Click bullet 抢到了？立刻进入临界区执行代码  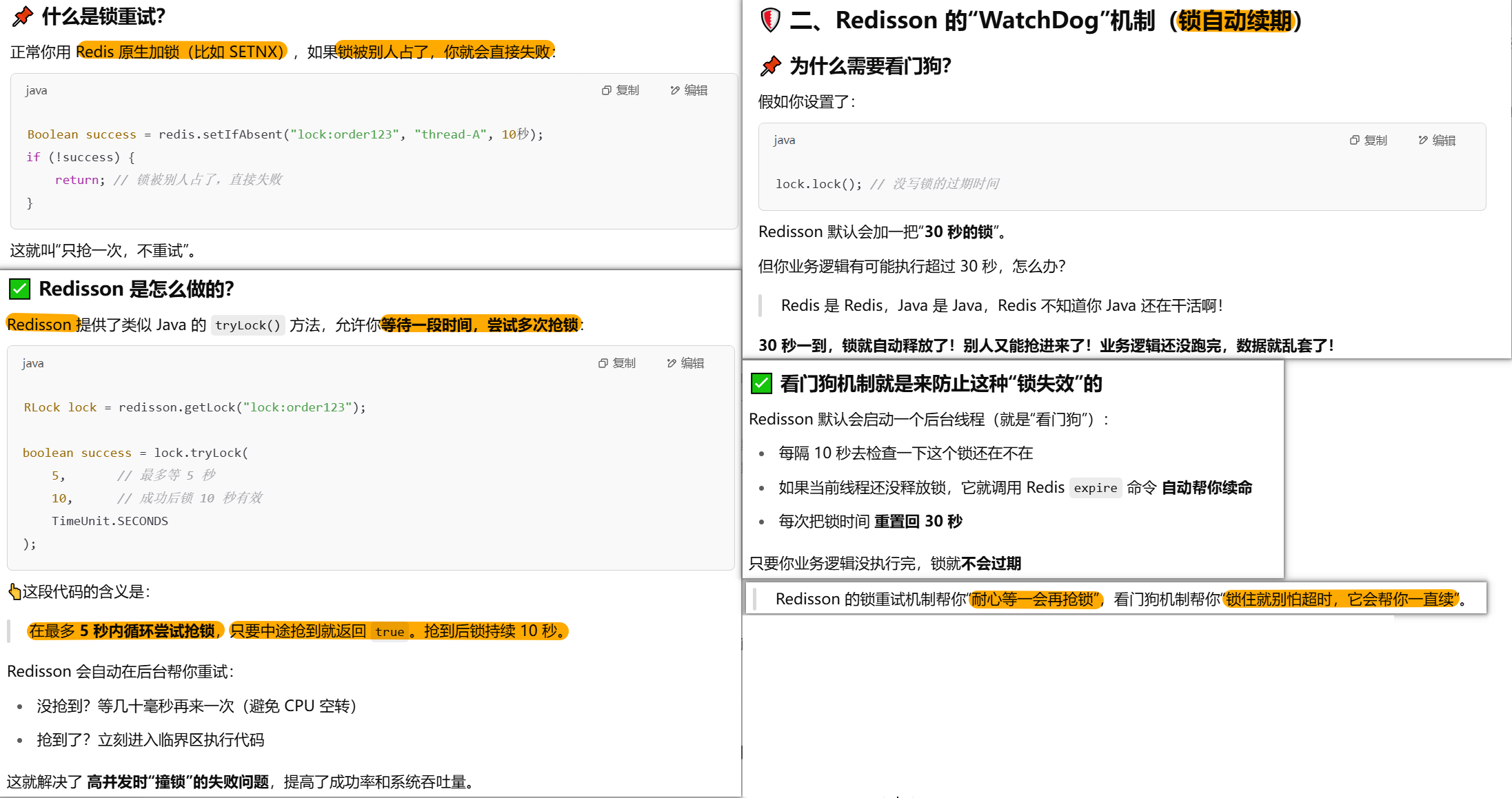click(x=150, y=739)
